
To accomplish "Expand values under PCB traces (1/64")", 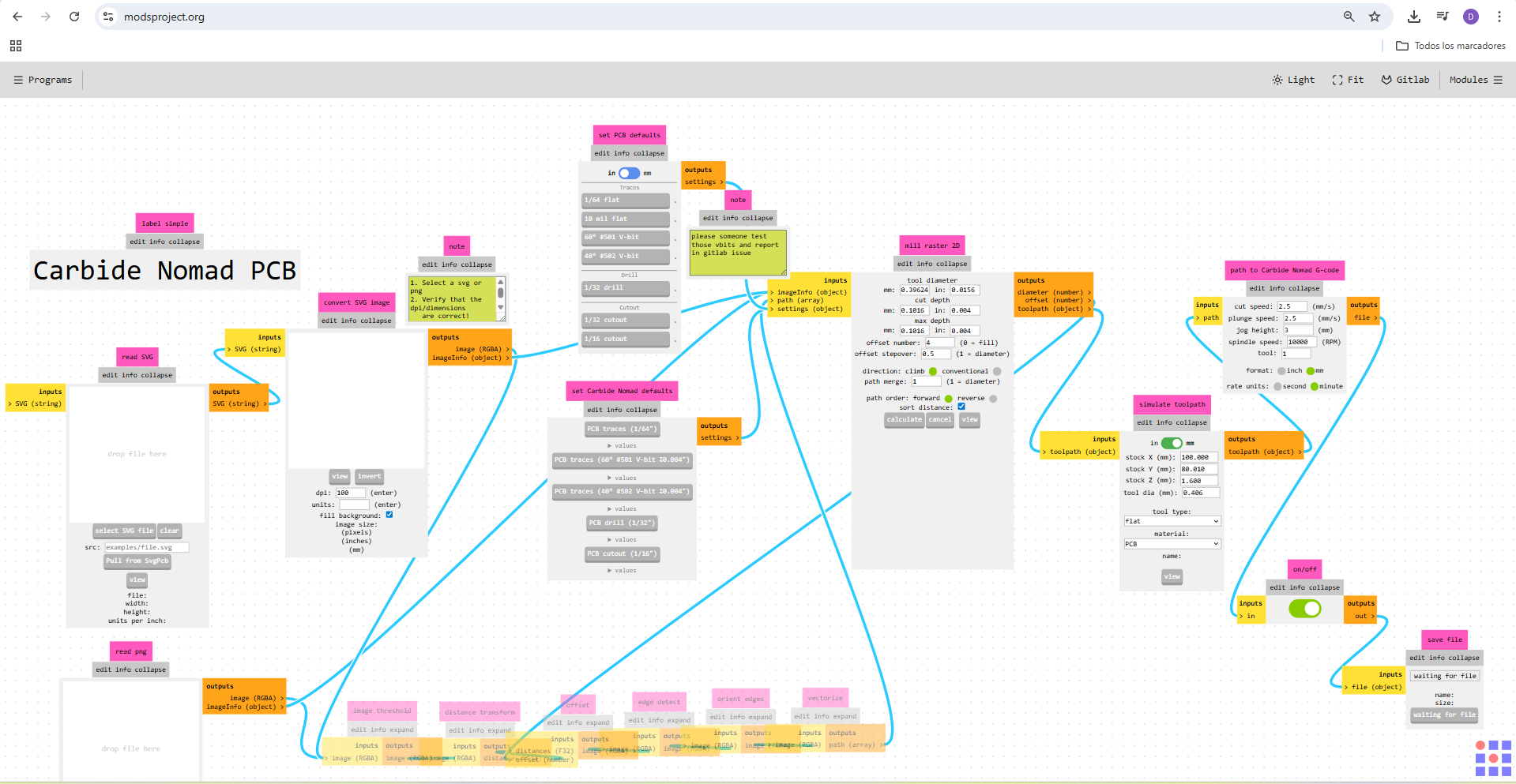I will pos(622,446).
